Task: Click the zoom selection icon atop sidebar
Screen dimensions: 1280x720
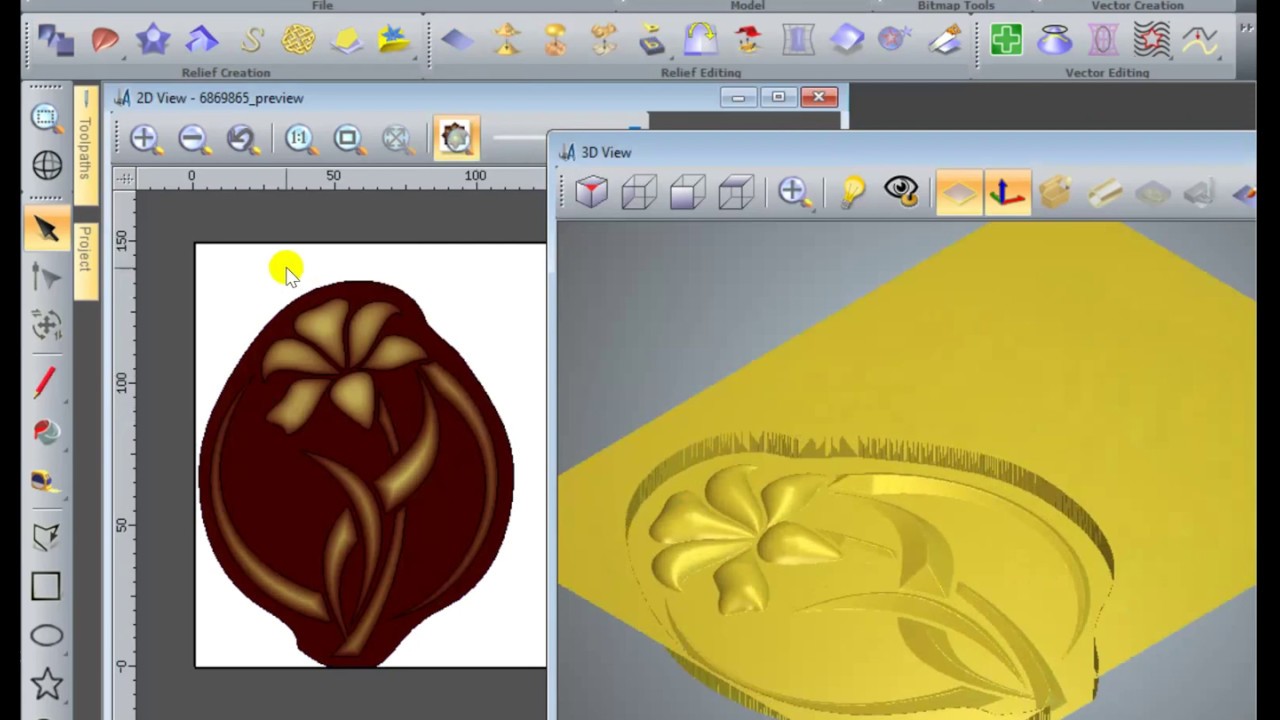Action: 46,117
